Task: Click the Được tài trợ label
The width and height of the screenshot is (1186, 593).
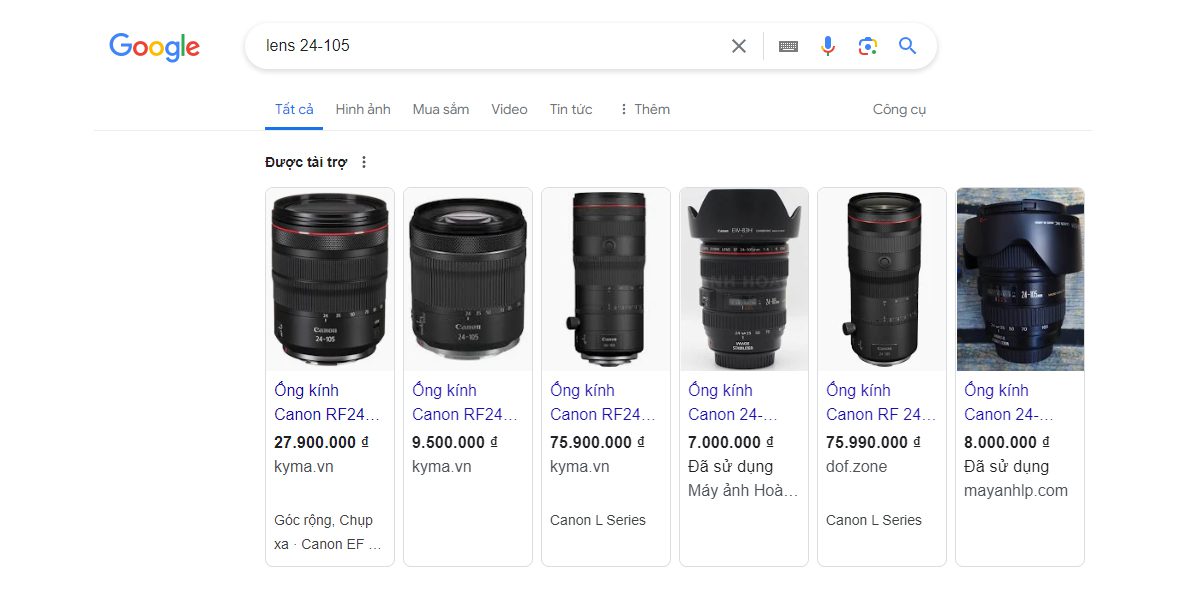Action: coord(306,162)
